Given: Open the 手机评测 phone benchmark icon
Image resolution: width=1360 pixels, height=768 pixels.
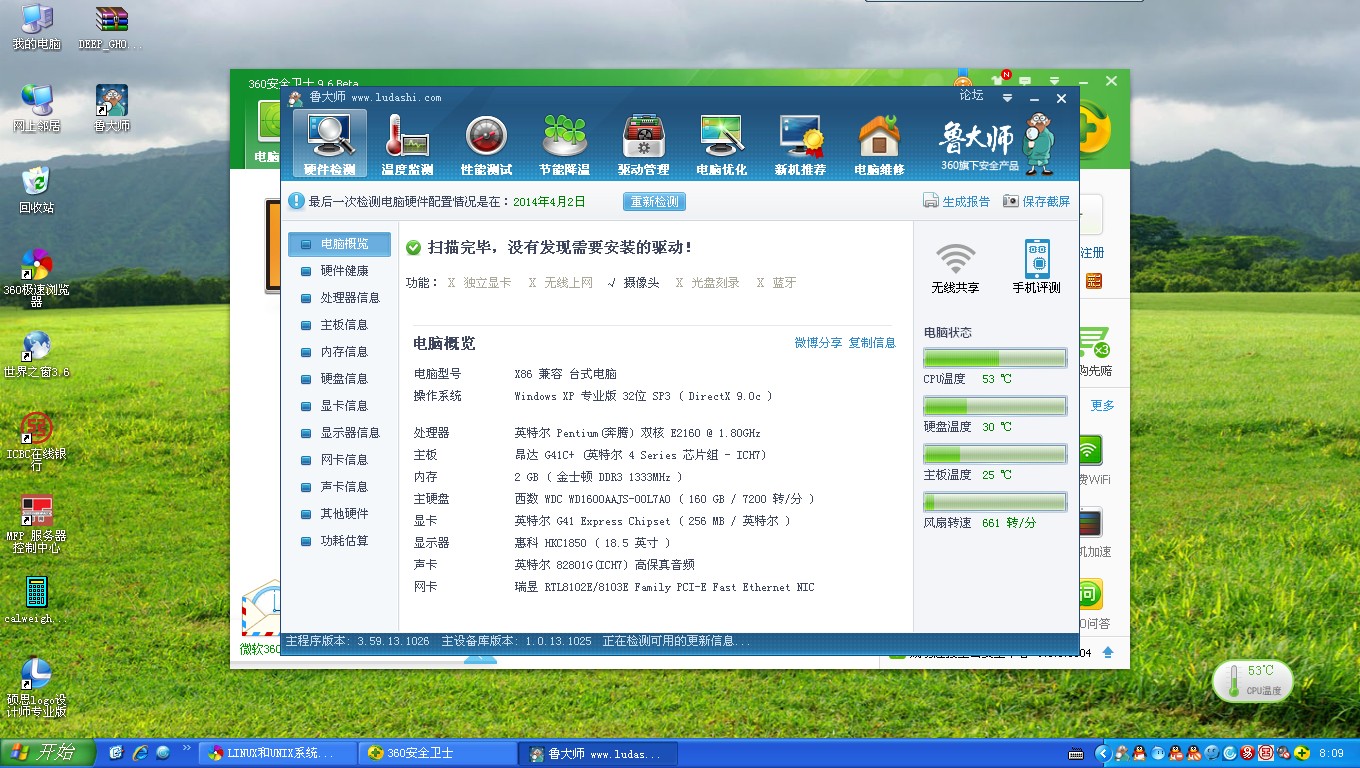Looking at the screenshot, I should coord(1037,268).
